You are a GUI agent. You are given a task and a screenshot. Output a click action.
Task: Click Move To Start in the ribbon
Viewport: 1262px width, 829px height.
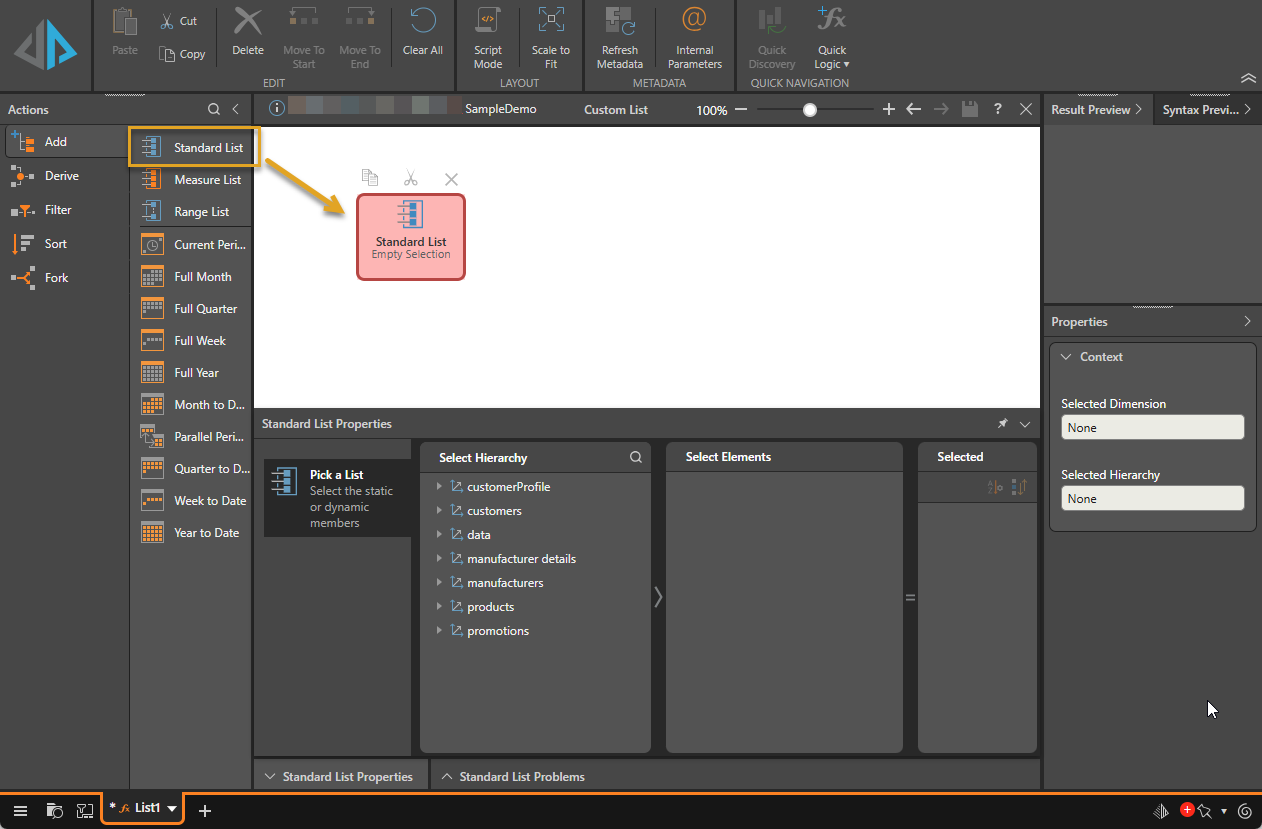click(304, 38)
